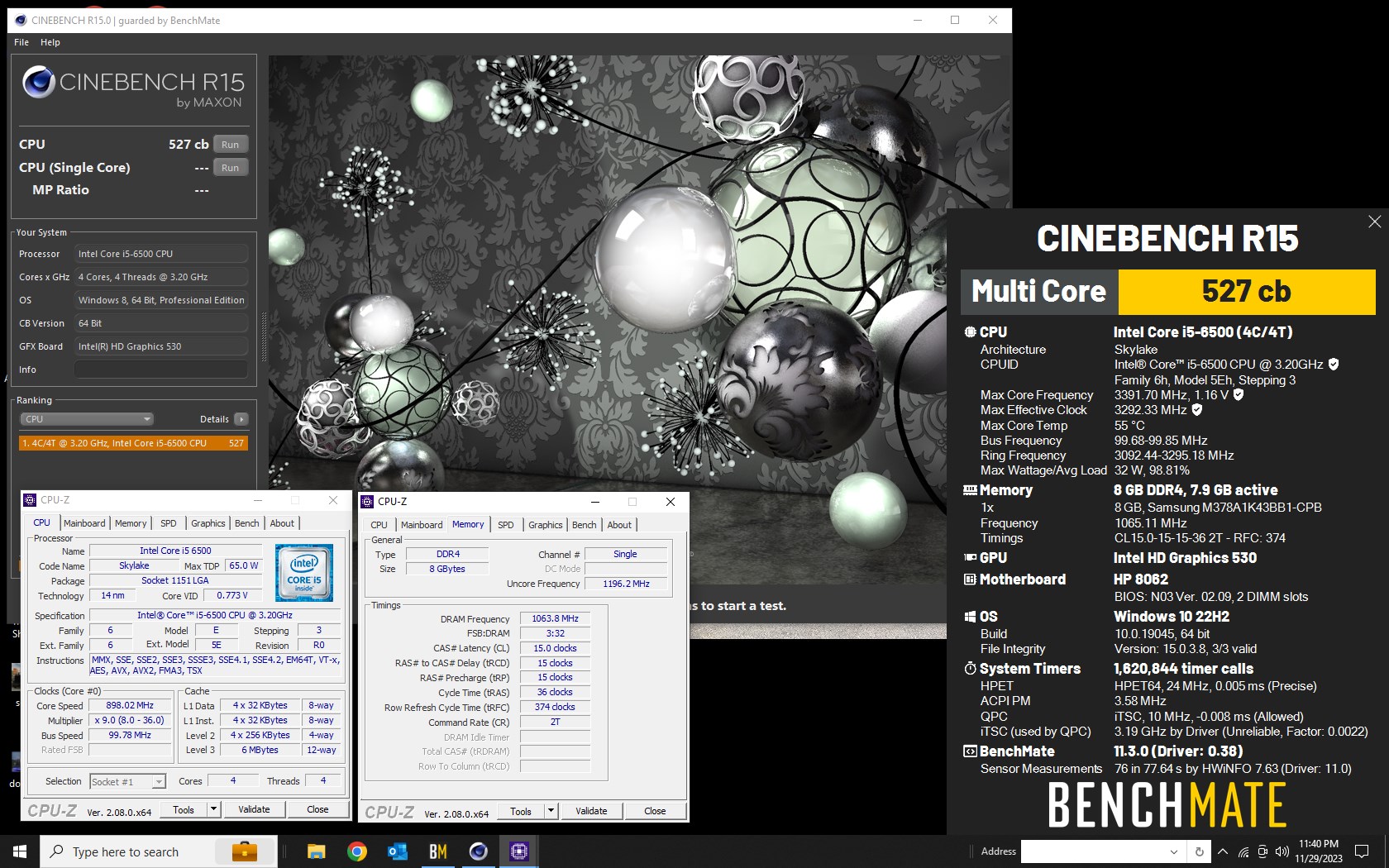1389x868 pixels.
Task: Open File Explorer from the taskbar
Action: (x=316, y=851)
